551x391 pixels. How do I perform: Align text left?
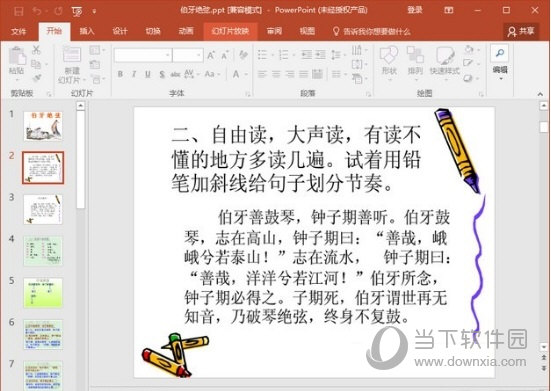pyautogui.click(x=262, y=74)
